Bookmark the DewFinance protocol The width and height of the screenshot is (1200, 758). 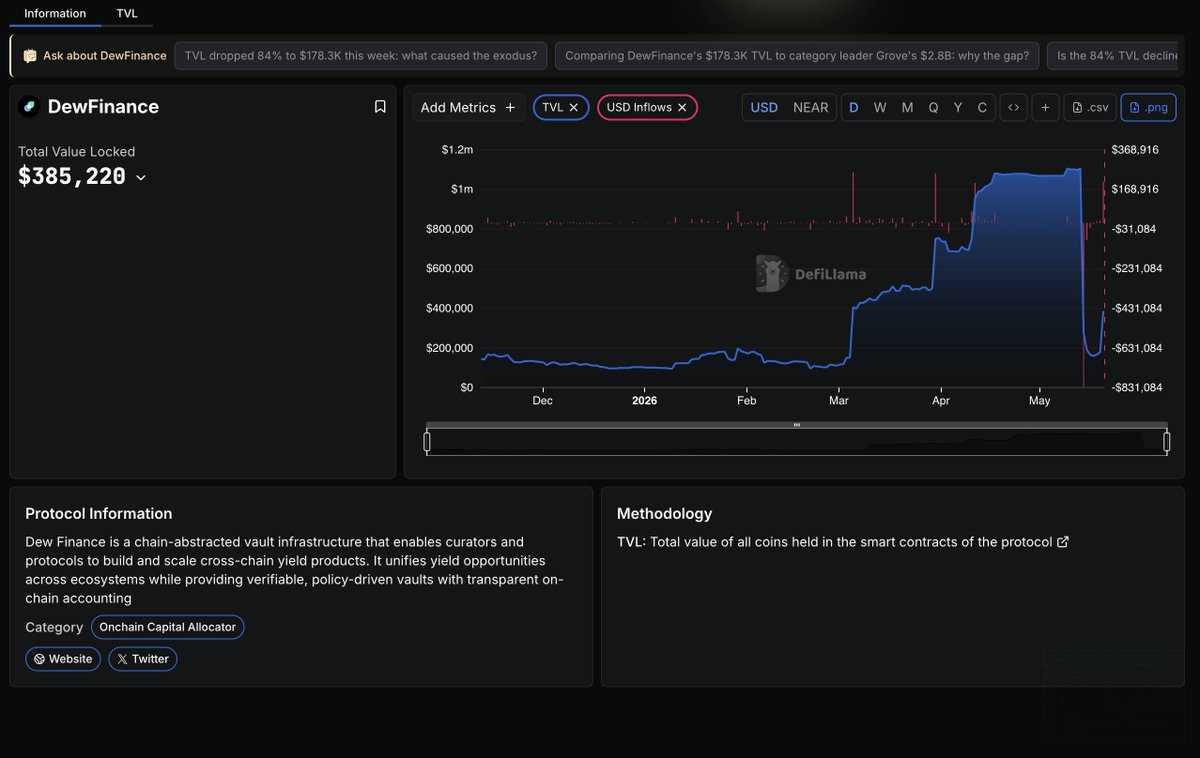pyautogui.click(x=380, y=107)
